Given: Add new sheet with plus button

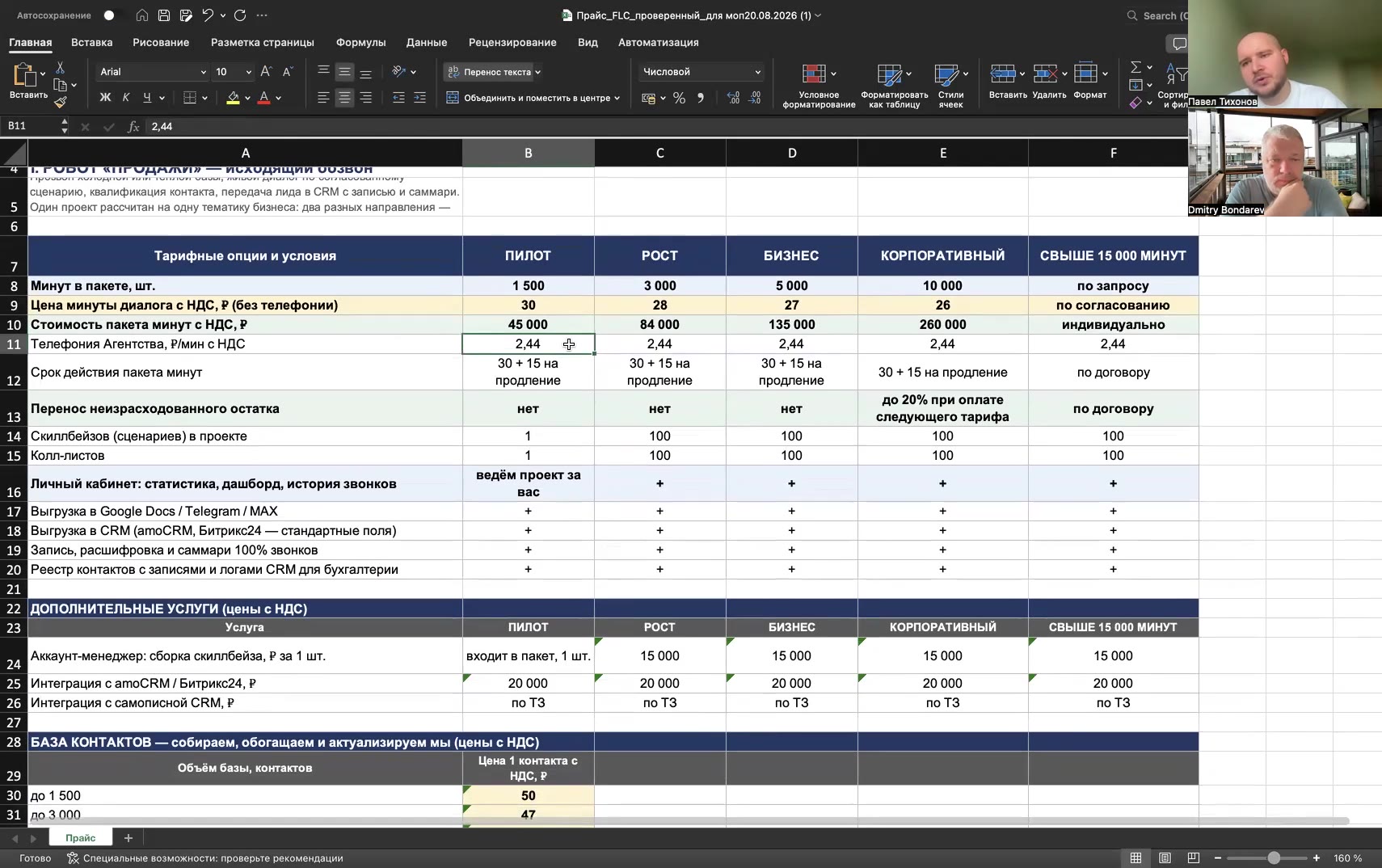Looking at the screenshot, I should pyautogui.click(x=128, y=838).
